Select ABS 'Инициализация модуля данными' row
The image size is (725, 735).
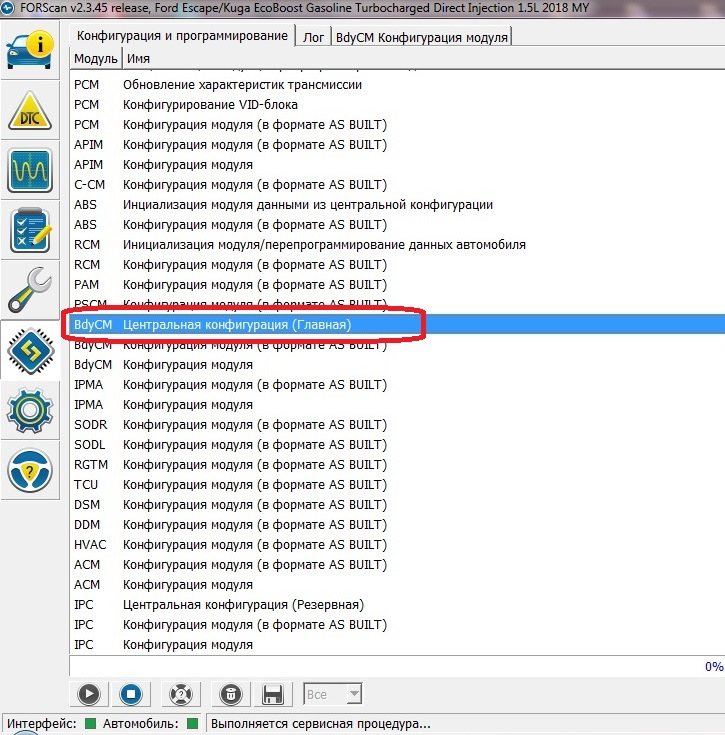click(397, 205)
